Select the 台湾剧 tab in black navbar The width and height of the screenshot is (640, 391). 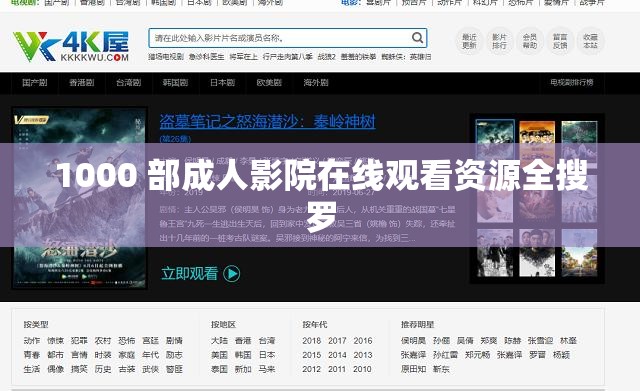(129, 82)
